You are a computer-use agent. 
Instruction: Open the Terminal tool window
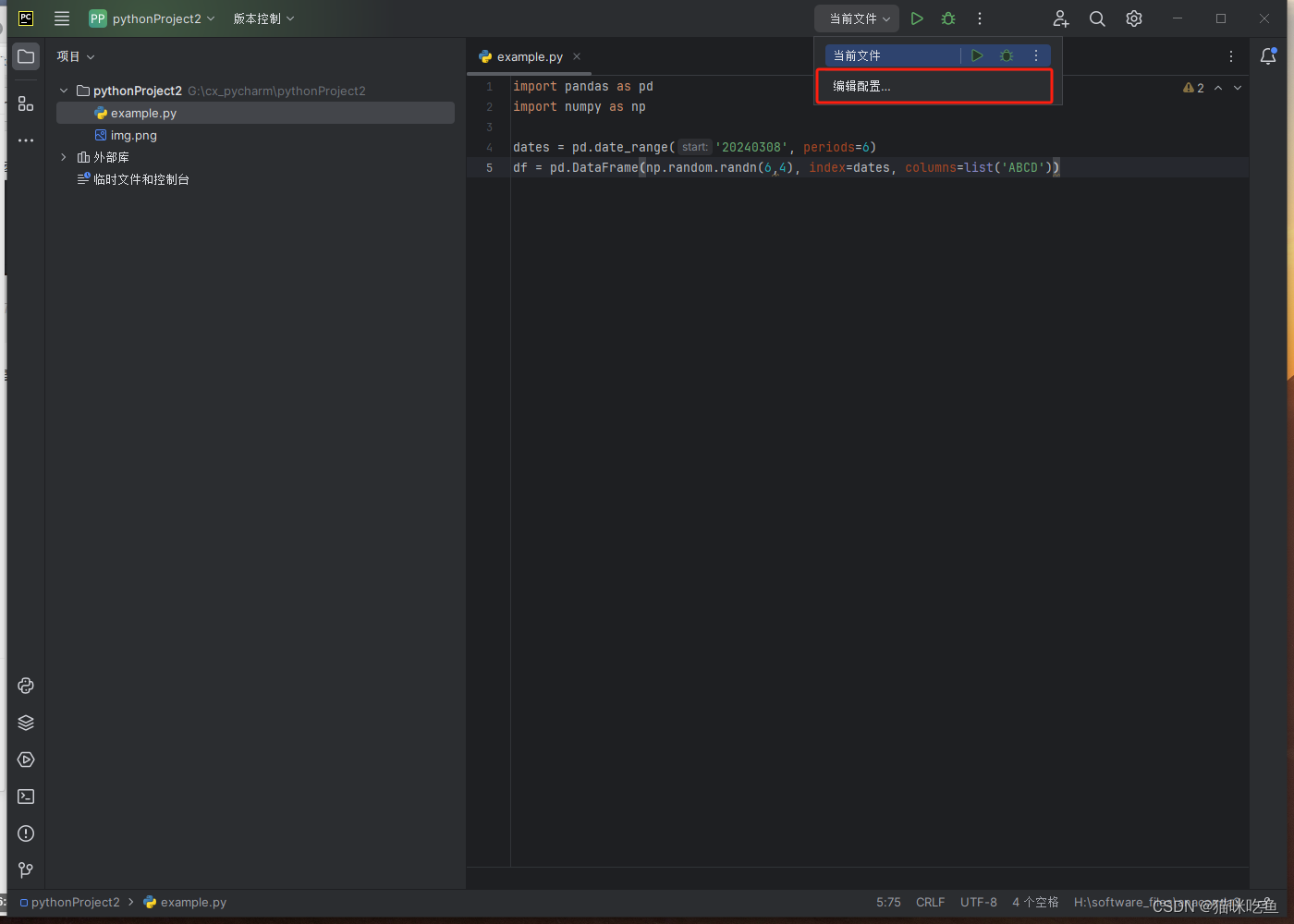tap(26, 796)
